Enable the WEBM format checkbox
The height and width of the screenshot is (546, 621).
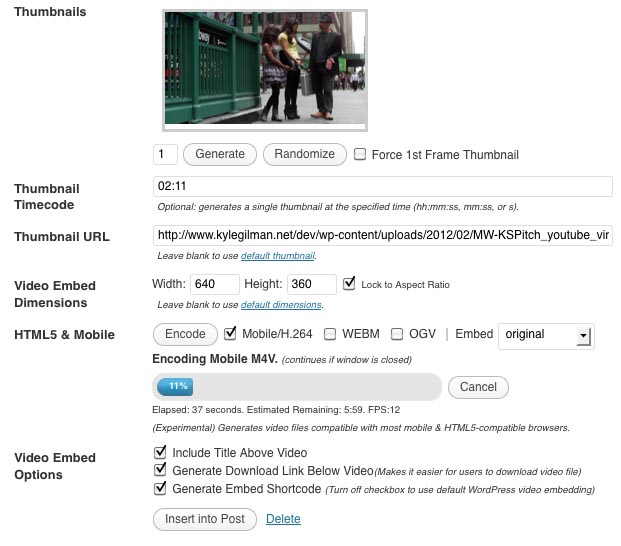(x=330, y=334)
